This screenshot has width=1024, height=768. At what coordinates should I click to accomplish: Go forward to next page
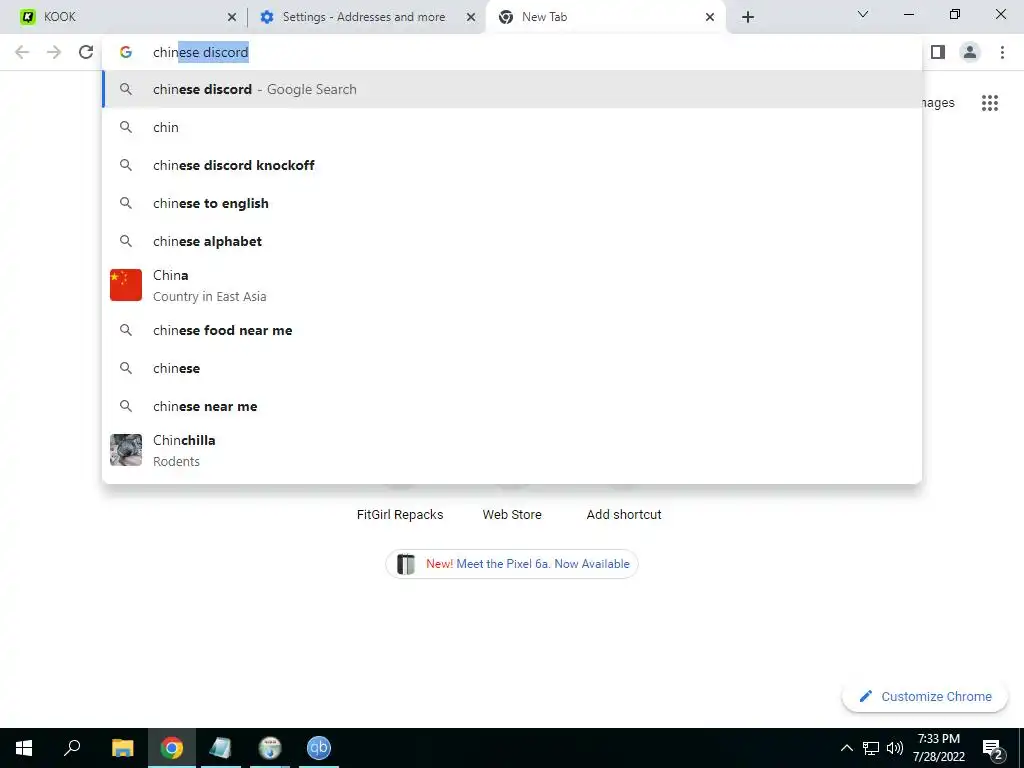tap(54, 52)
